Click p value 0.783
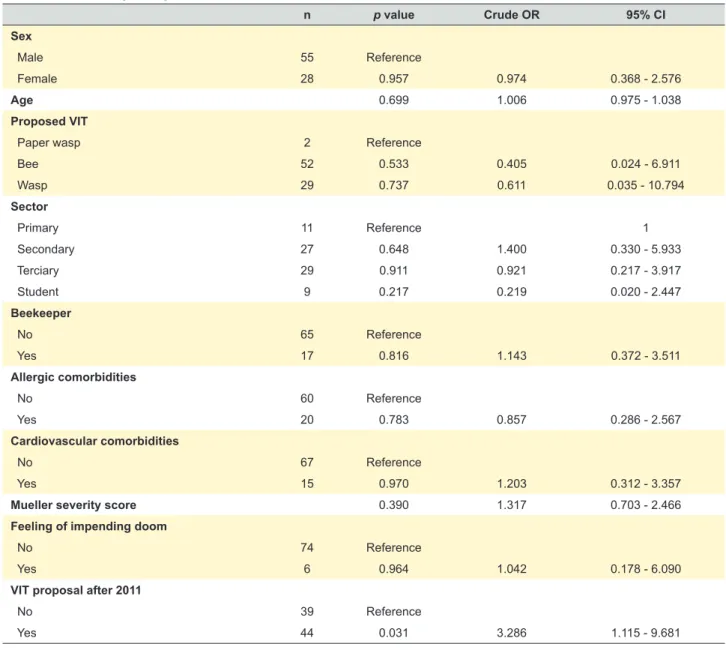 tap(394, 419)
